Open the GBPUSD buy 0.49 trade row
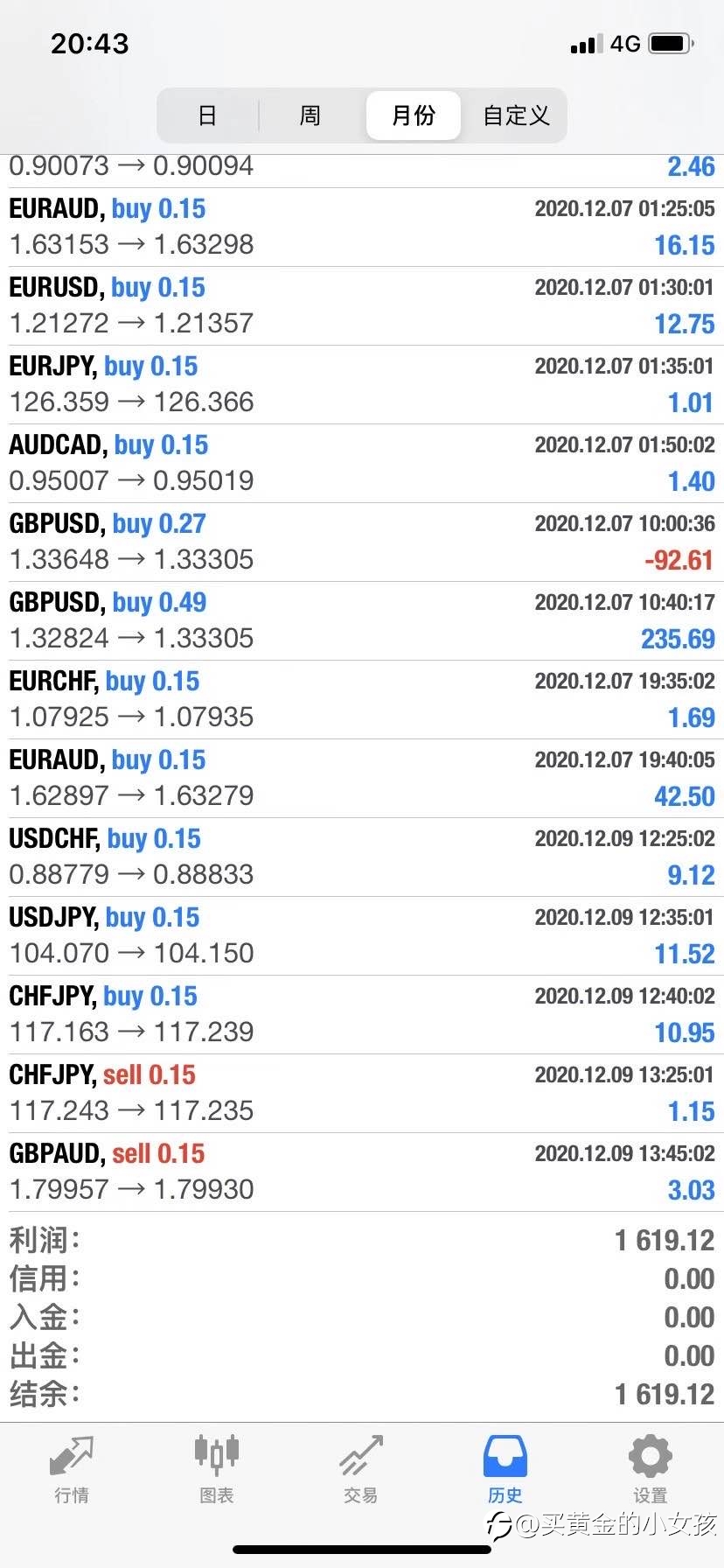 (x=362, y=621)
